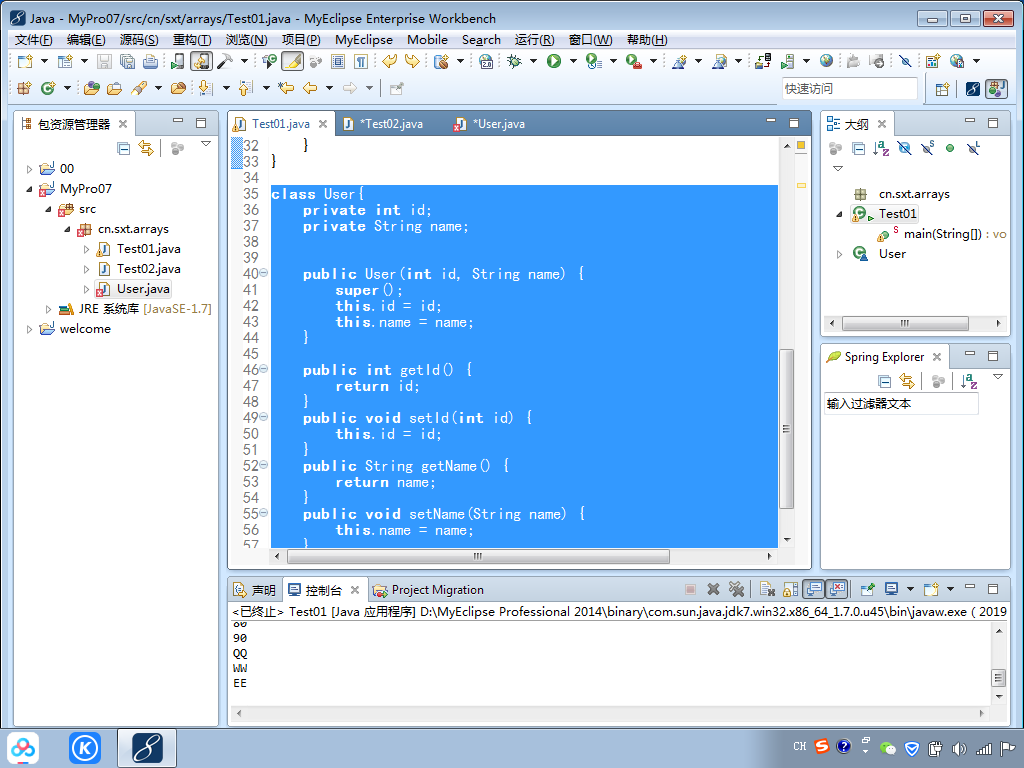The width and height of the screenshot is (1024, 768).
Task: Click the Back navigation arrow icon
Action: (310, 88)
